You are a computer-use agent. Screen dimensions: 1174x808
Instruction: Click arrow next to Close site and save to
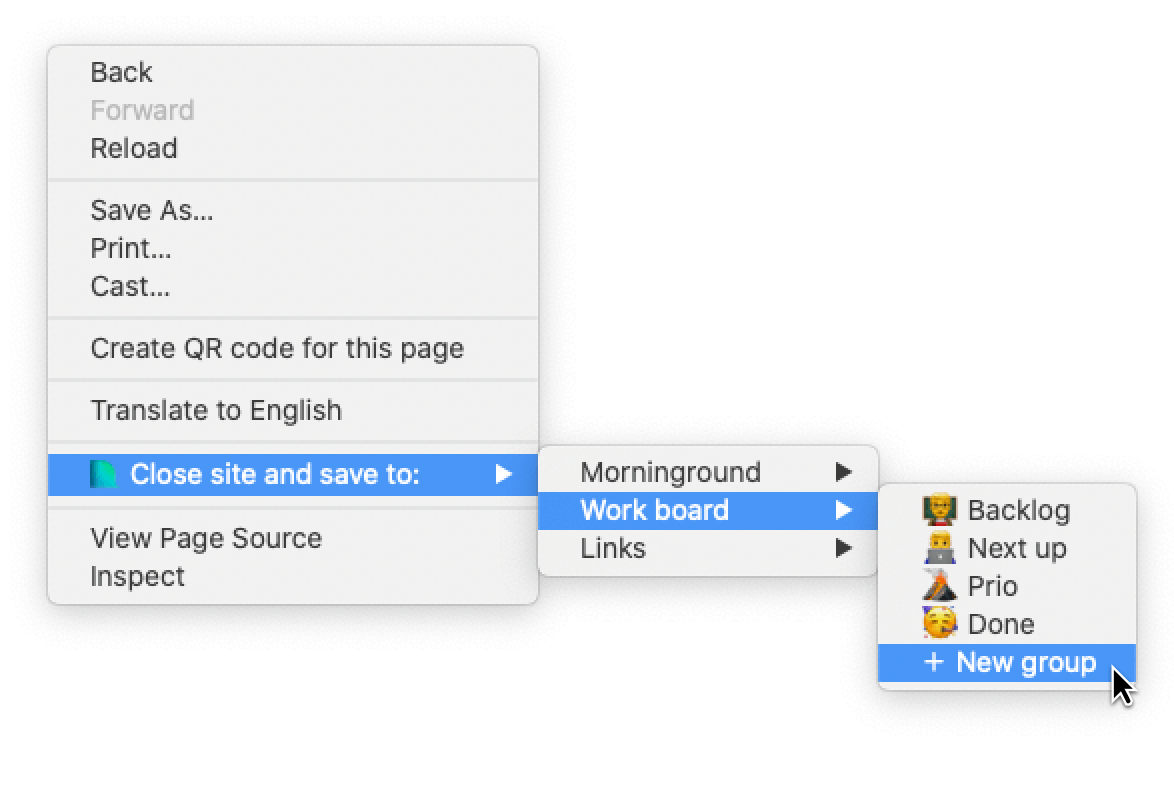(x=504, y=474)
